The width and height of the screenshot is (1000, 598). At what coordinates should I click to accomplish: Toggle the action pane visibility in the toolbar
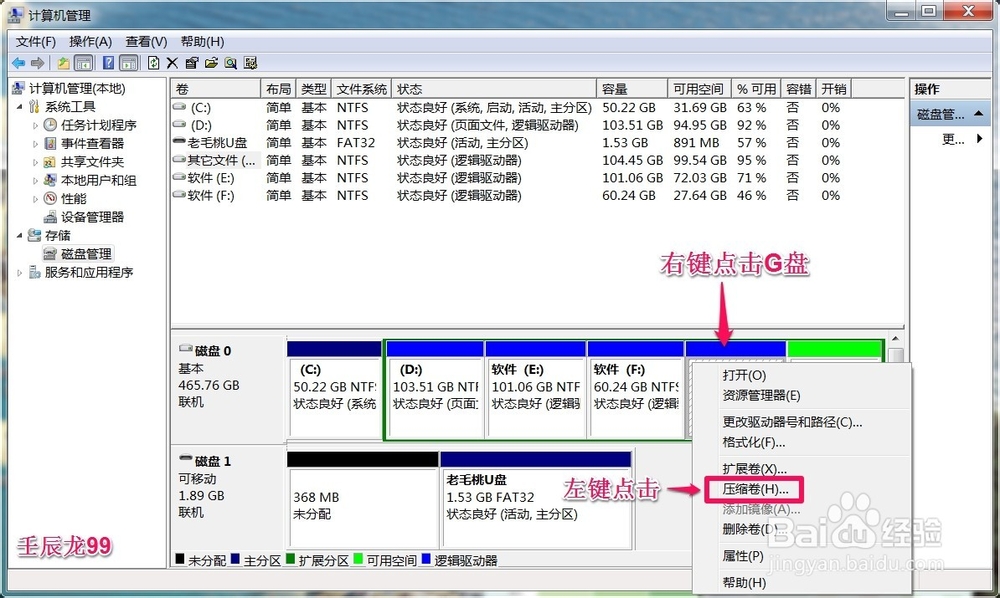click(x=128, y=63)
